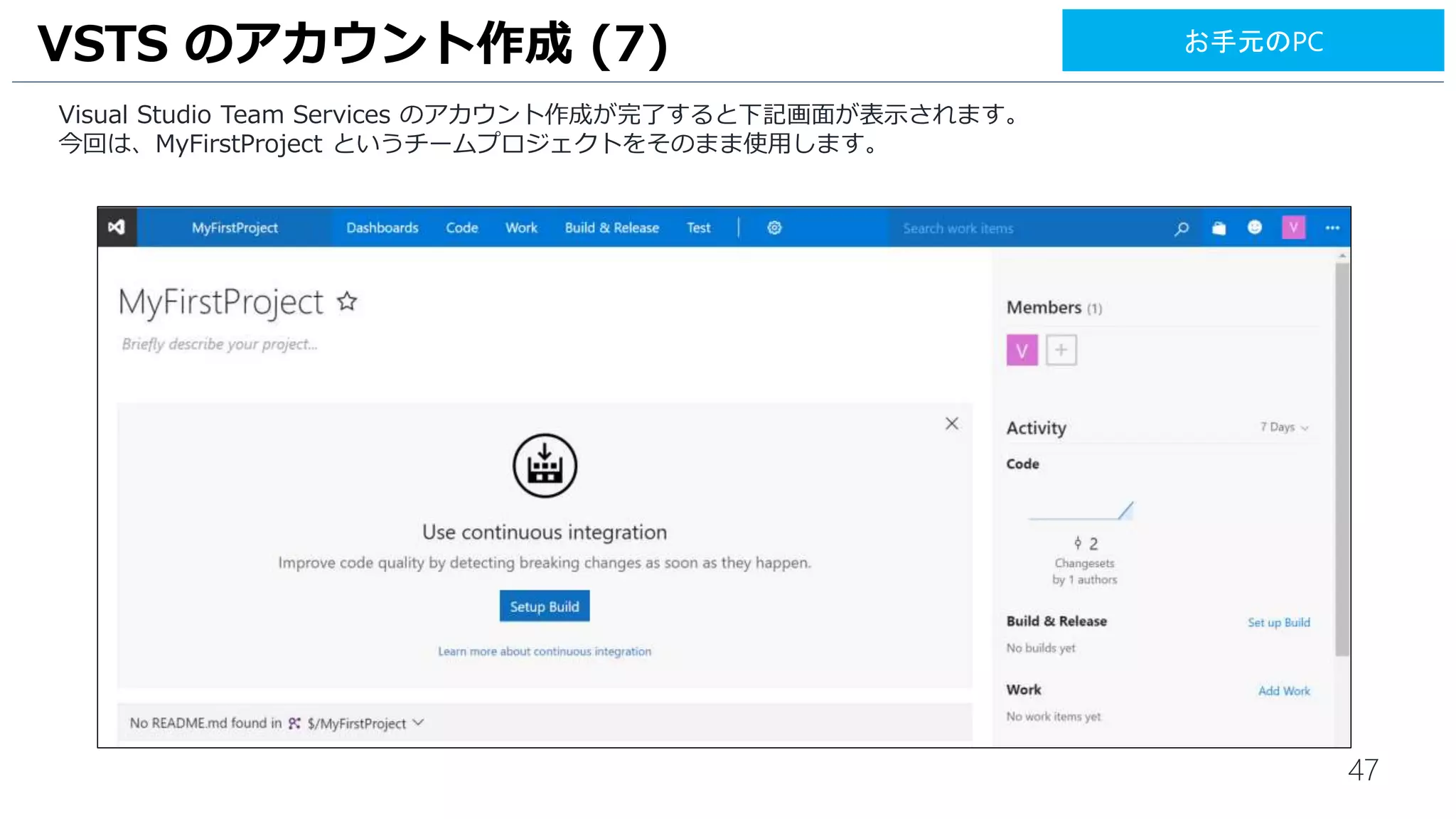Screen dimensions: 1456x819
Task: Favorite MyFirstProject with the star icon
Action: coord(347,301)
